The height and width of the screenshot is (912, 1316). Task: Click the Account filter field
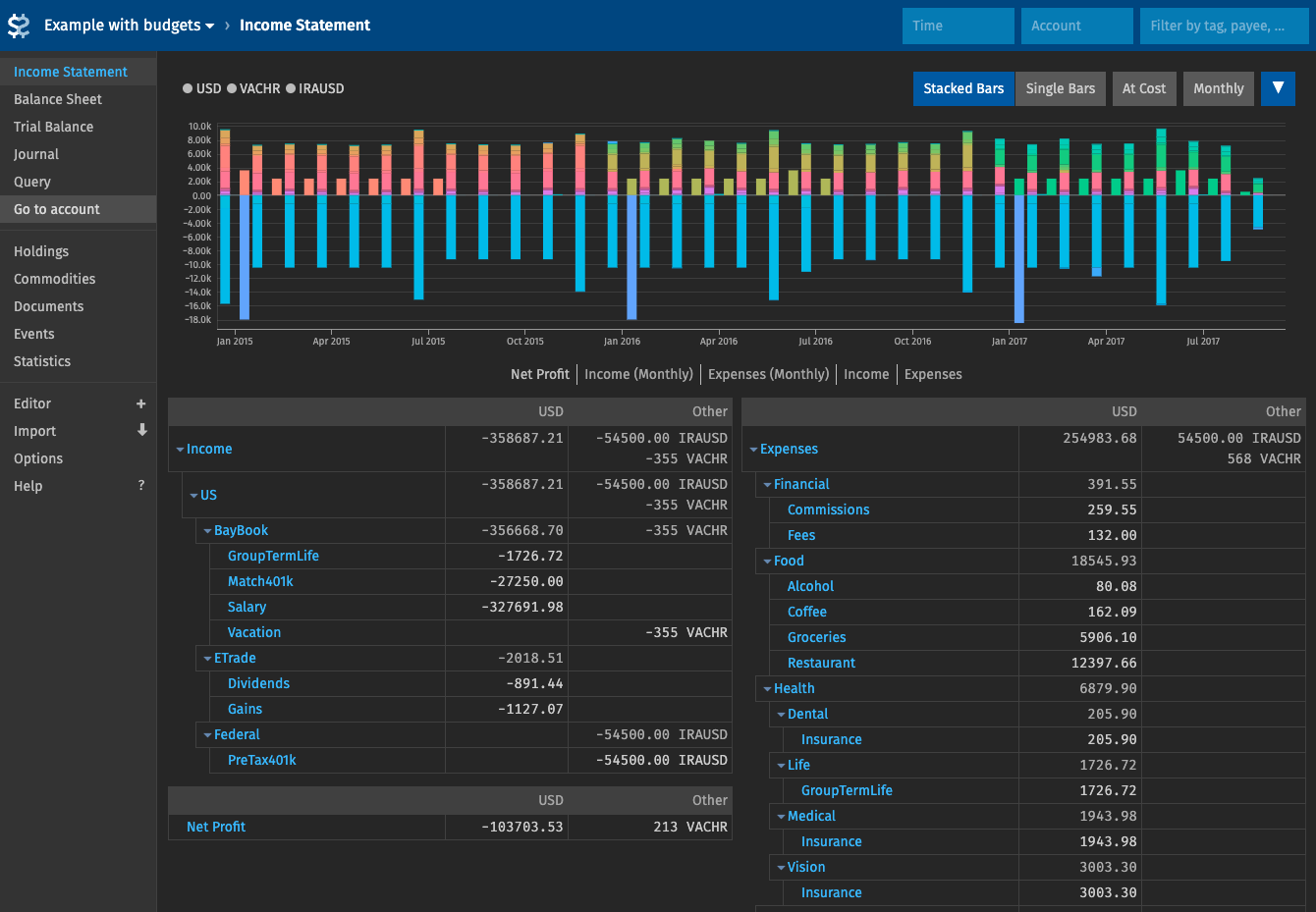(1077, 26)
